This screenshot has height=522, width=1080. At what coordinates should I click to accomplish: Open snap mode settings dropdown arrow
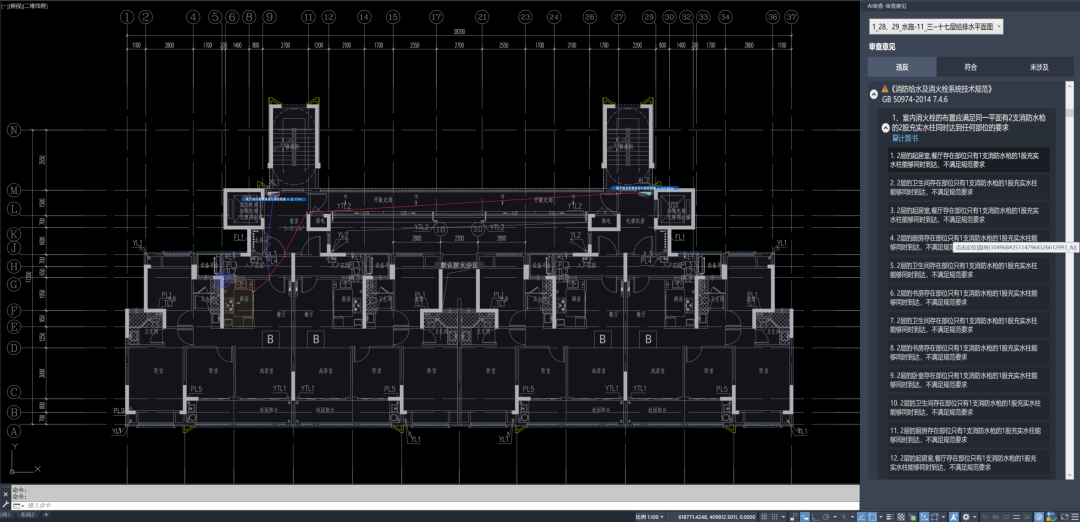[x=783, y=516]
